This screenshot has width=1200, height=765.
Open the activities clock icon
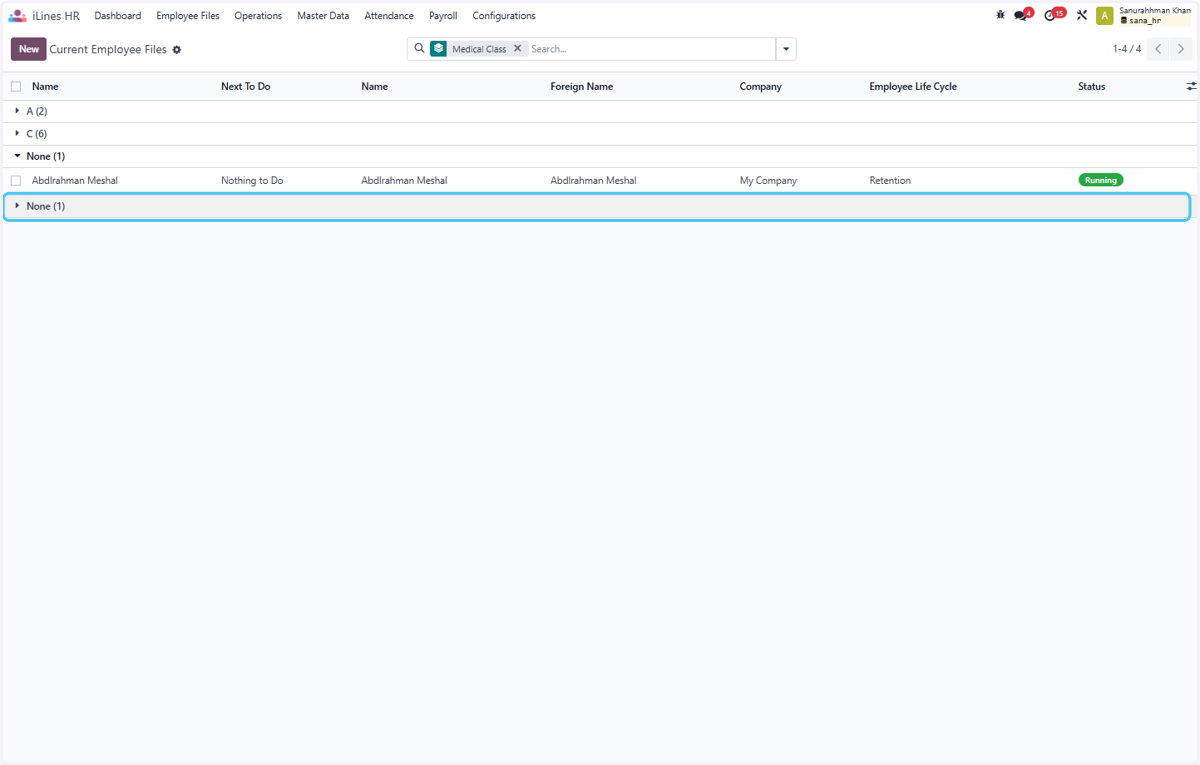tap(1052, 15)
